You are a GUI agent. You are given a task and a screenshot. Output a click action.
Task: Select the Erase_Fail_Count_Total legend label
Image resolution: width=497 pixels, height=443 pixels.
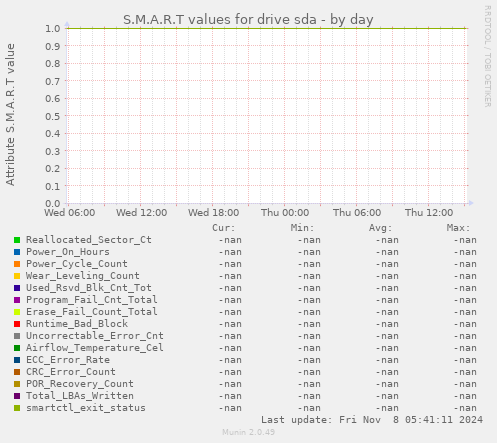click(92, 312)
